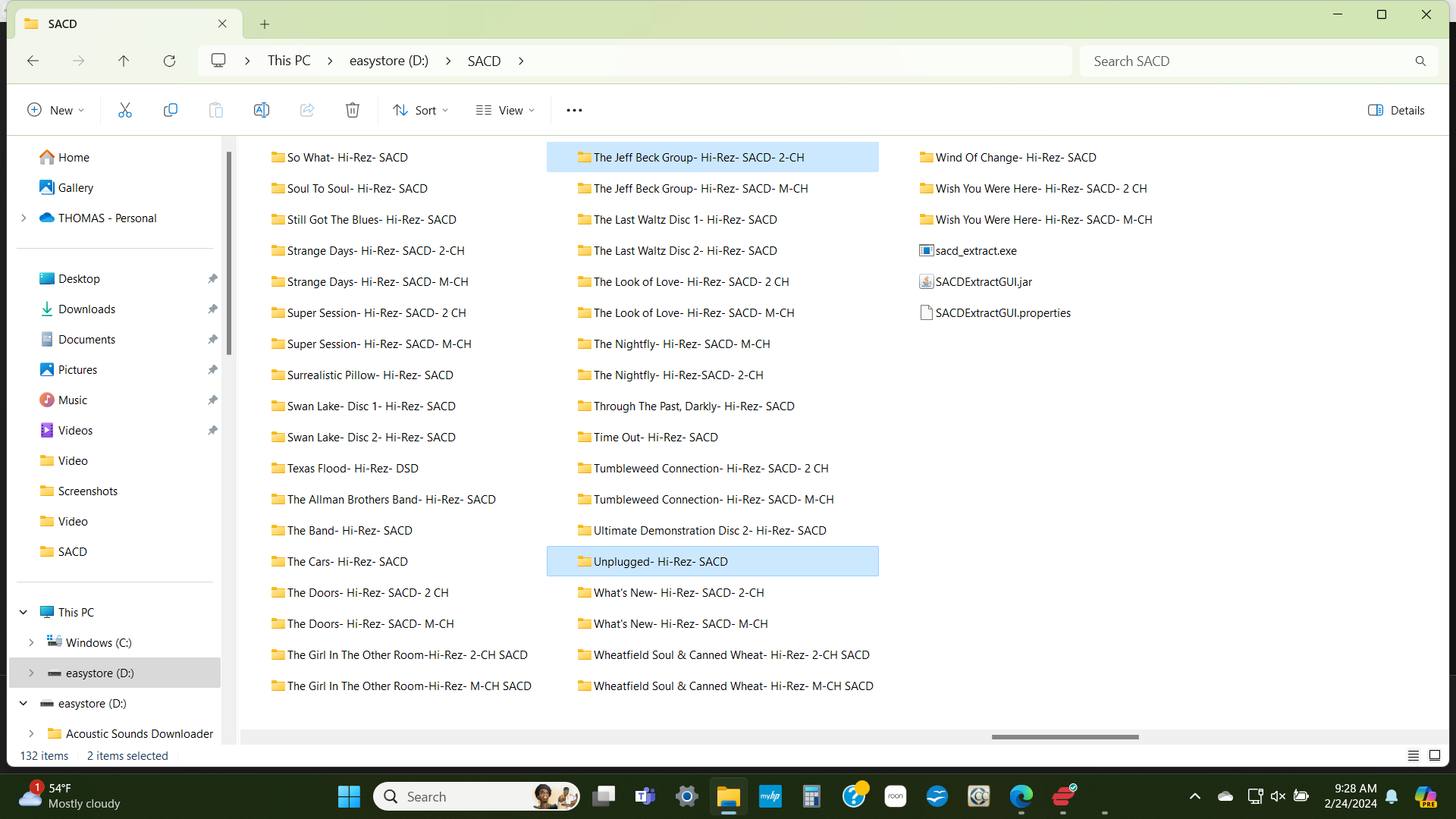This screenshot has height=819, width=1456.
Task: Open Microsoft Edge from taskbar
Action: click(1021, 796)
